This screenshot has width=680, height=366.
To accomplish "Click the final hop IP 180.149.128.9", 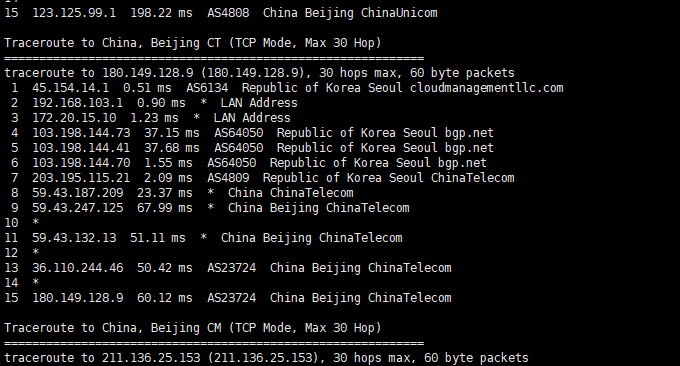I will coord(78,298).
